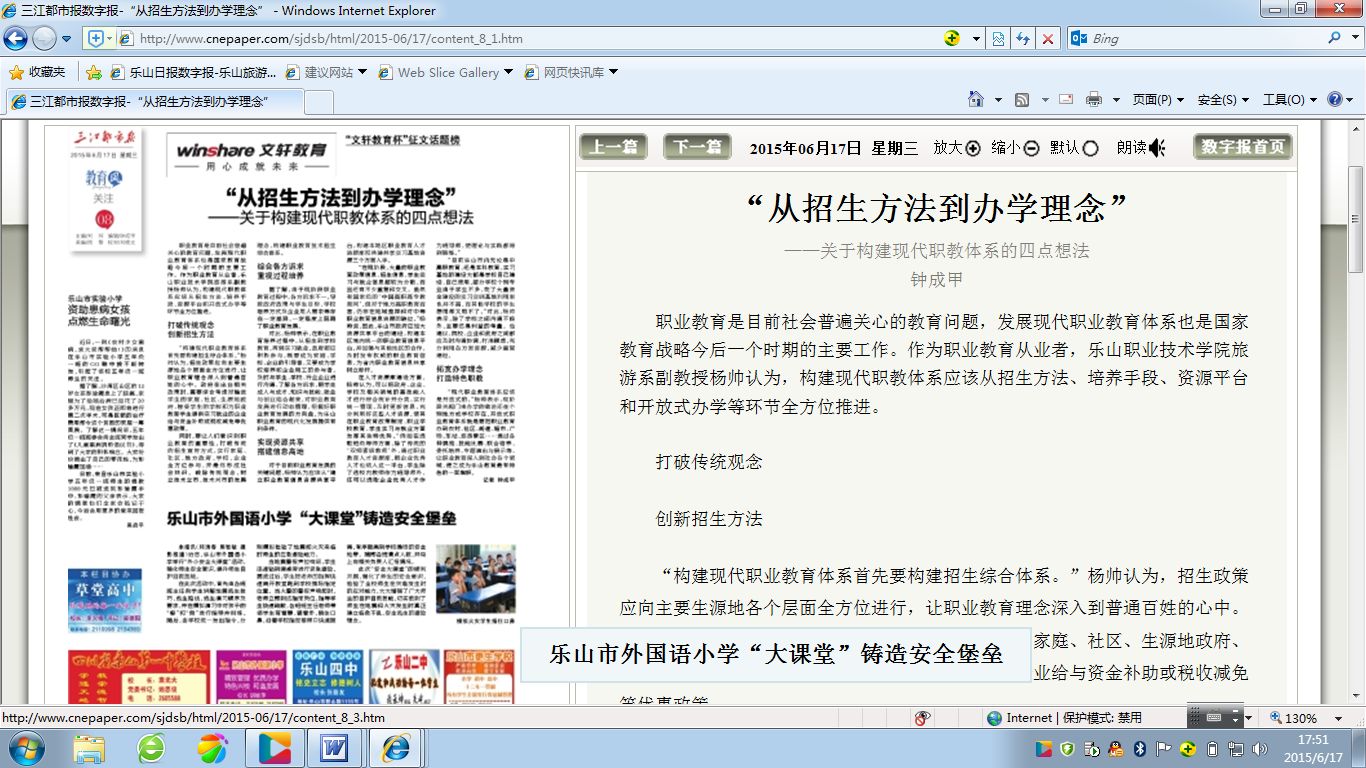
Task: Open the 安全(S) dropdown menu
Action: coord(1222,100)
